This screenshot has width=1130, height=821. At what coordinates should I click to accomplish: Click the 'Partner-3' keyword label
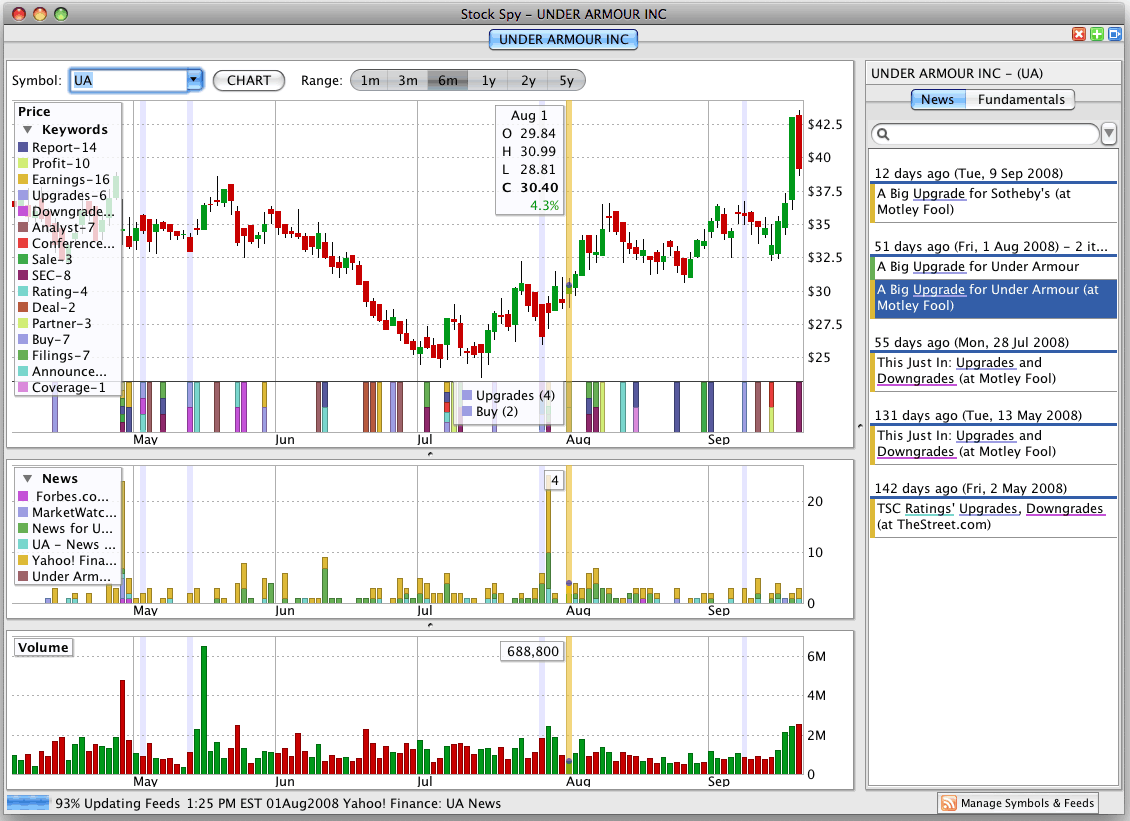coord(61,324)
